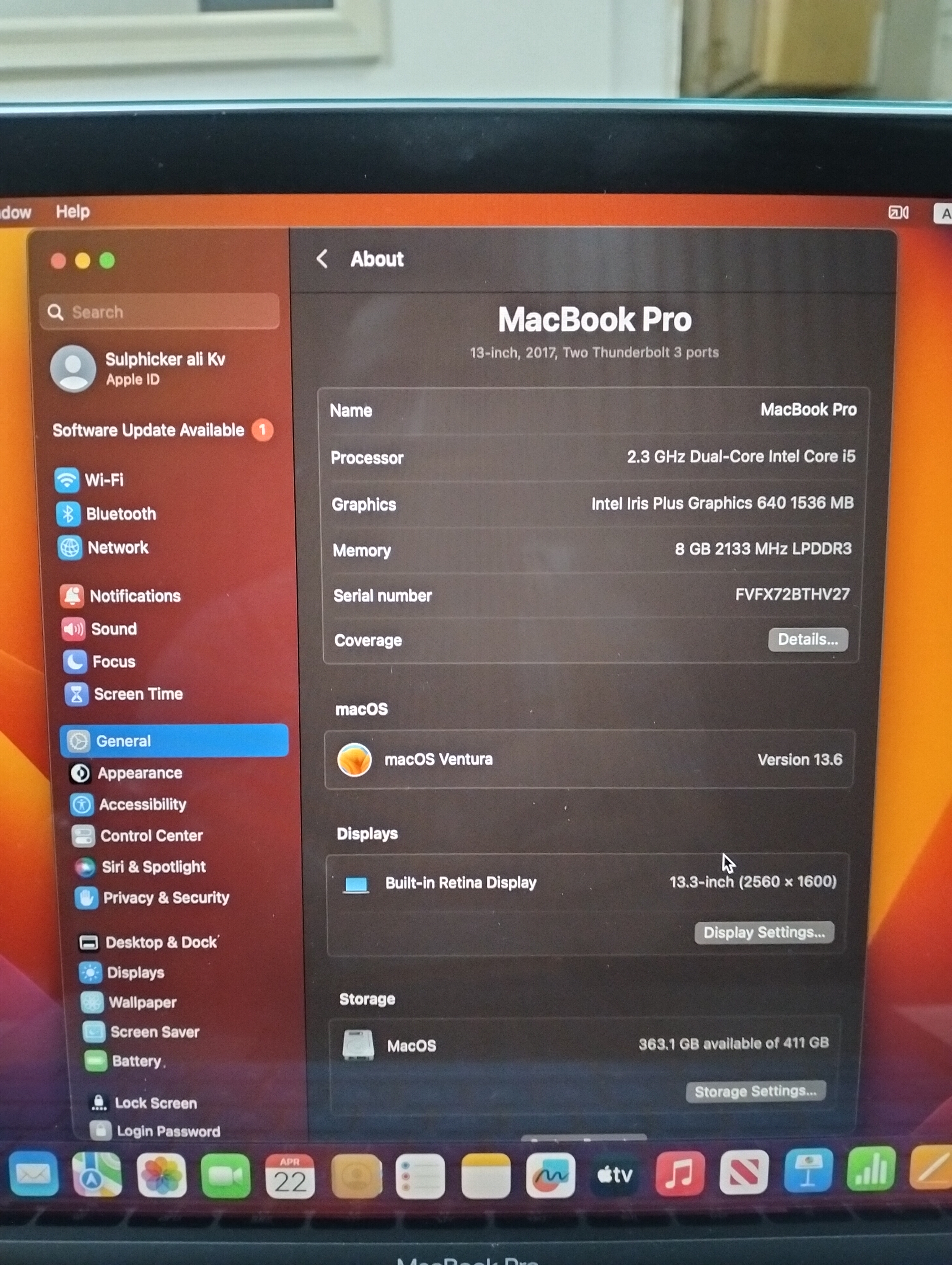Screen dimensions: 952x1265
Task: Open Displays settings in sidebar
Action: (x=122, y=972)
